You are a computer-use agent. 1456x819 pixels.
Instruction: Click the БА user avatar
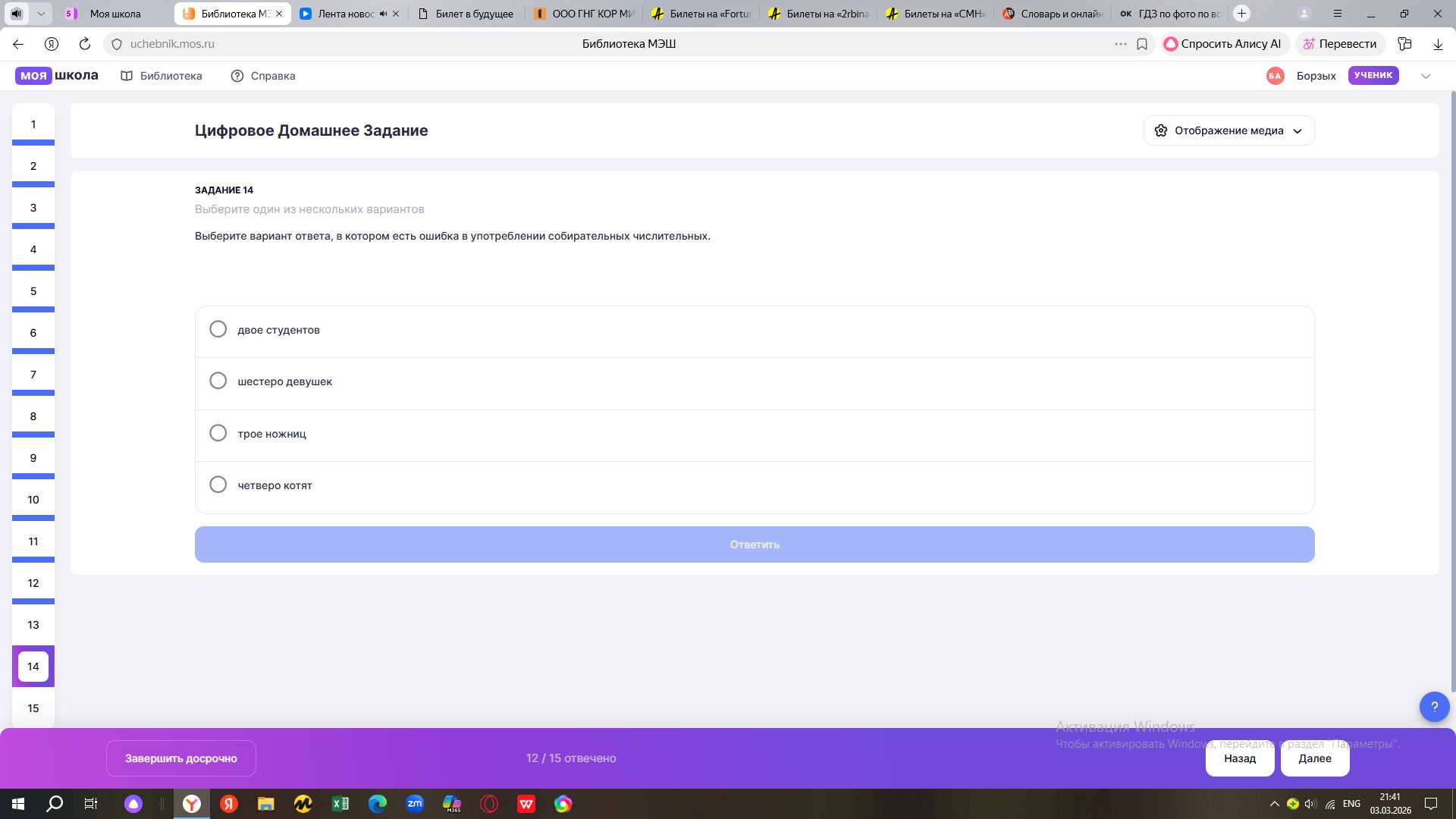pos(1276,76)
